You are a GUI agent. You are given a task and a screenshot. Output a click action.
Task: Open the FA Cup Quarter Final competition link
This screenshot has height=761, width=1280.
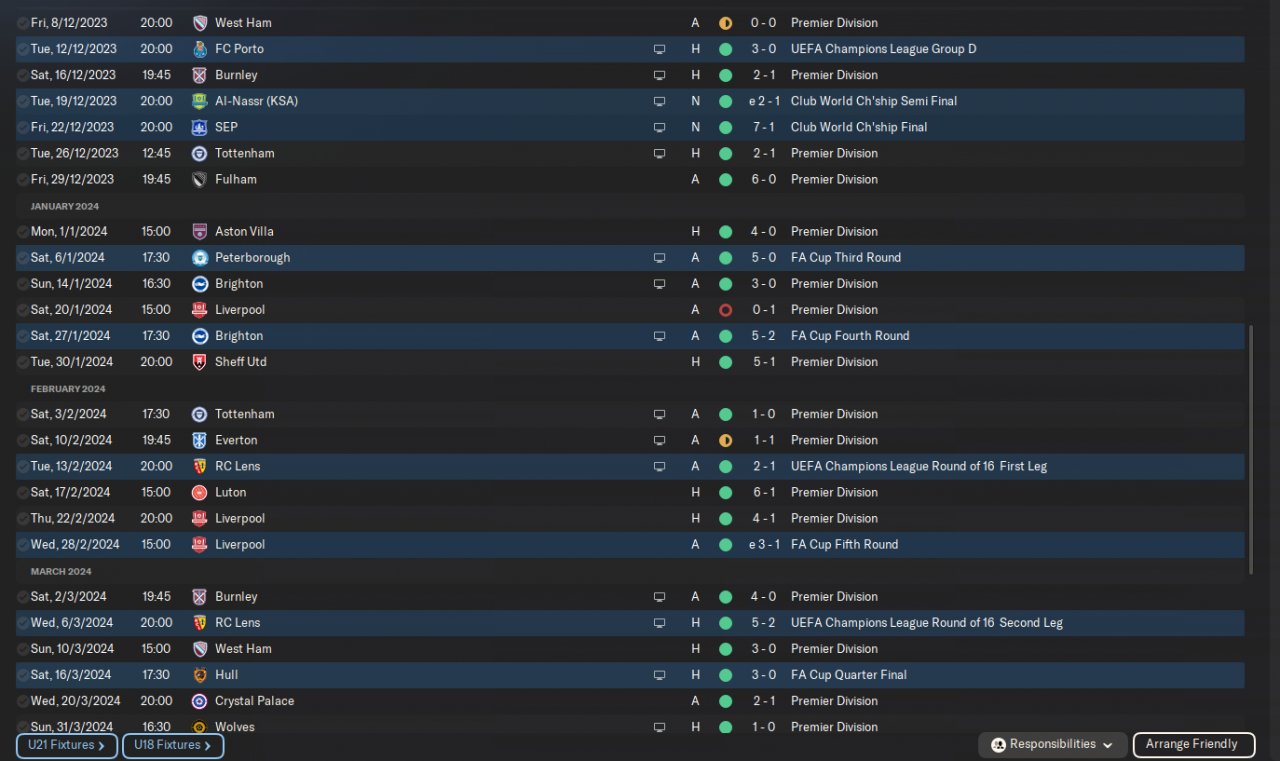[x=848, y=675]
